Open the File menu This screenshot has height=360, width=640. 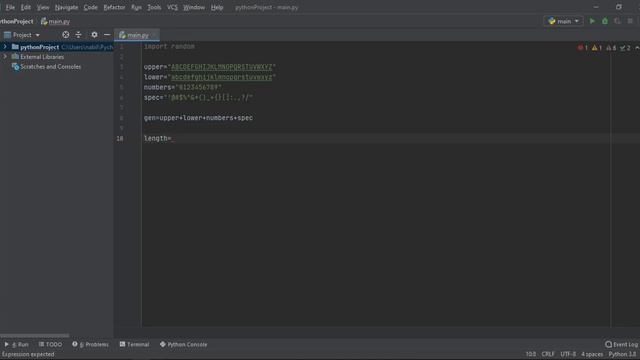click(x=10, y=7)
